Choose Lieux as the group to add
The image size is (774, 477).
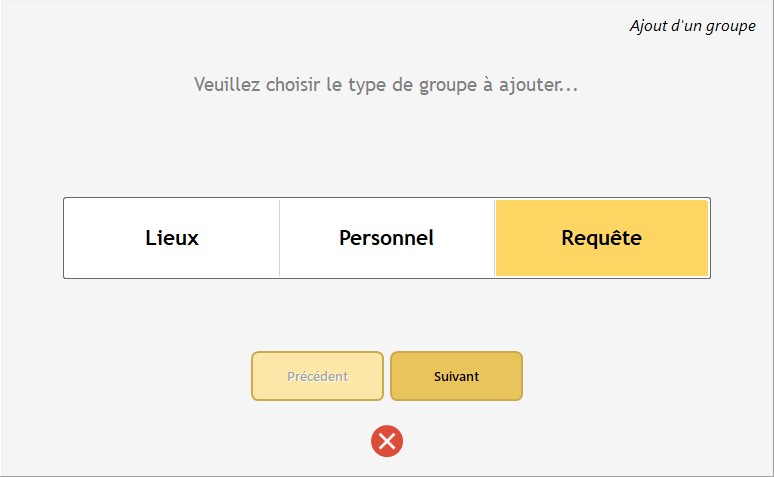click(172, 238)
